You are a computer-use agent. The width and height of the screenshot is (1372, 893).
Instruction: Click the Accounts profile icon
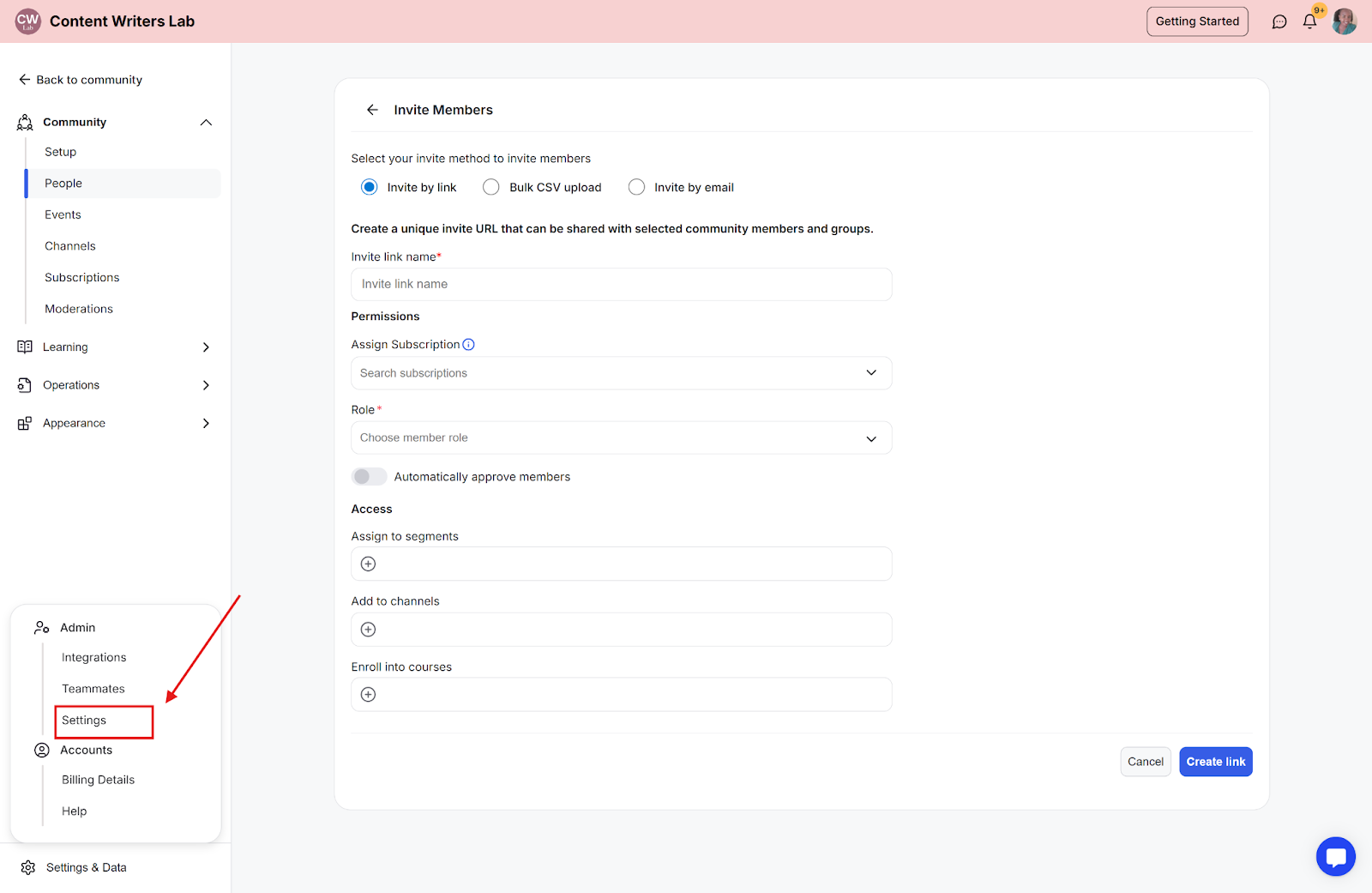tap(42, 750)
